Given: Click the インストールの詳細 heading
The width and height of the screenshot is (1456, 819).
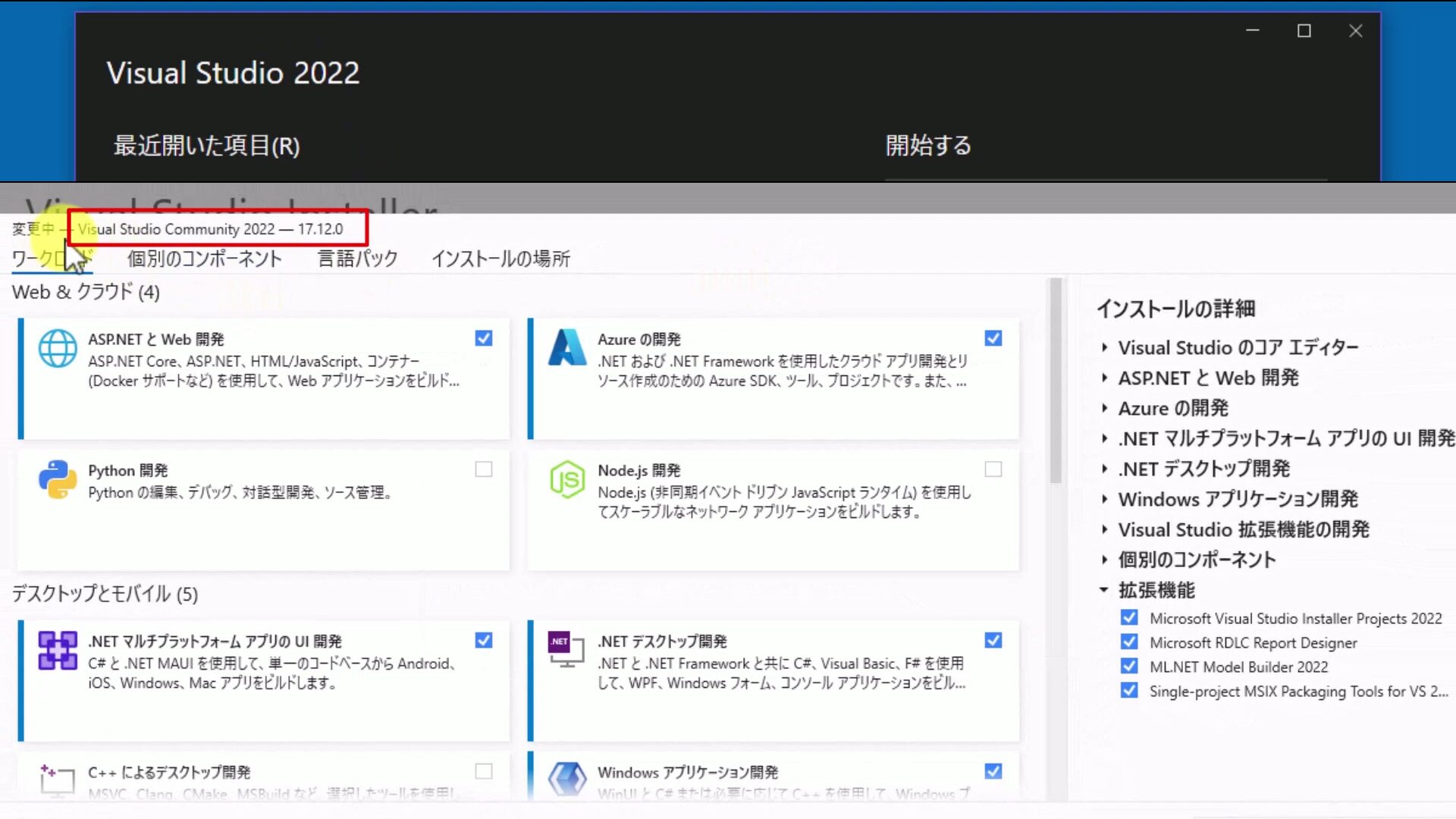Looking at the screenshot, I should click(1176, 309).
